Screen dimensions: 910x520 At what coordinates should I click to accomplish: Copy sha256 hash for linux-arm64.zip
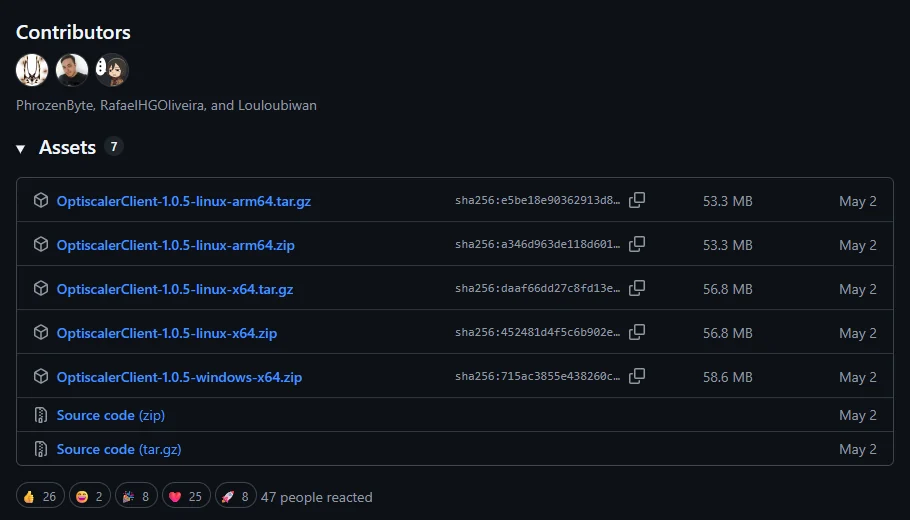tap(637, 244)
